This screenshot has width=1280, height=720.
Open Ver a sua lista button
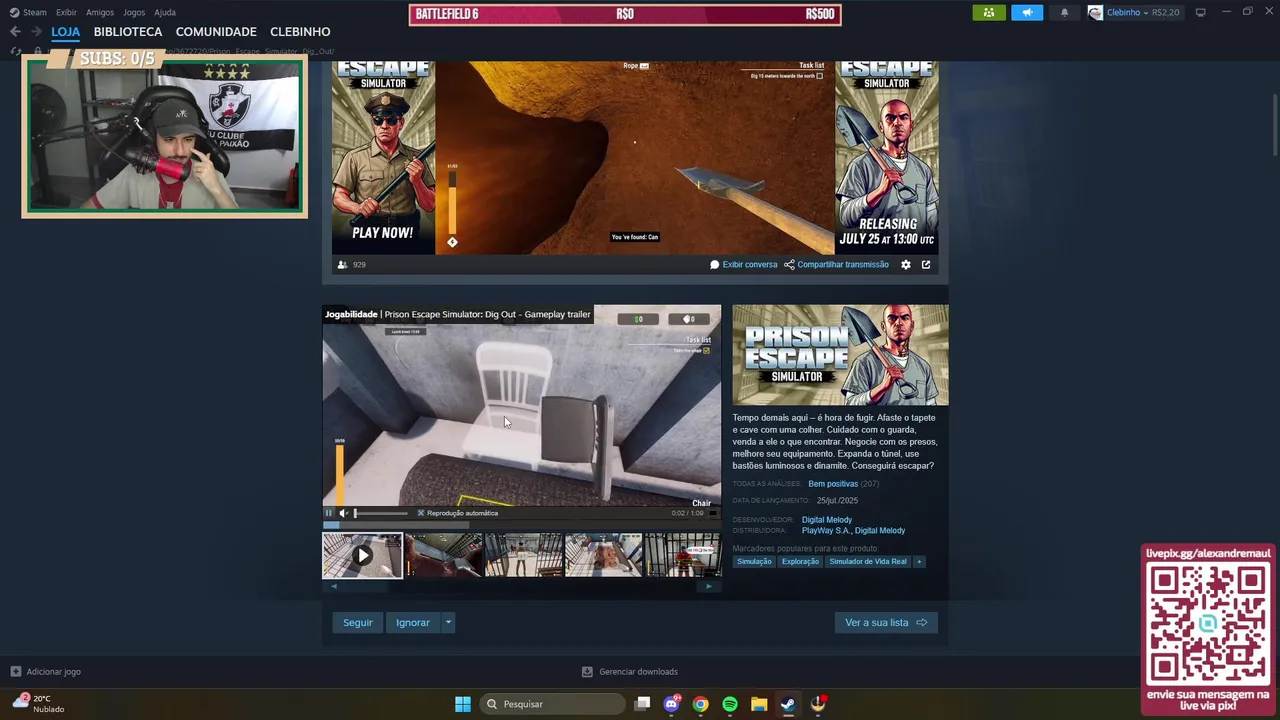point(886,623)
